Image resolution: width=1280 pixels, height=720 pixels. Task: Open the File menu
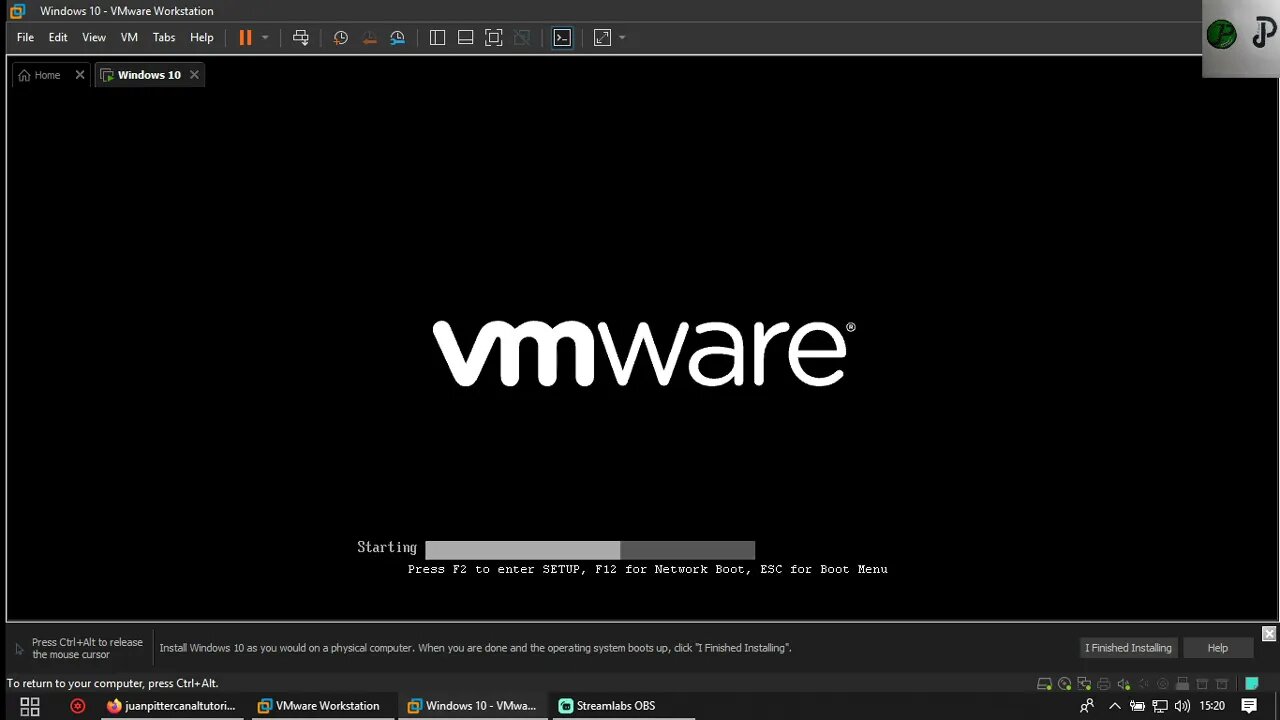(25, 37)
